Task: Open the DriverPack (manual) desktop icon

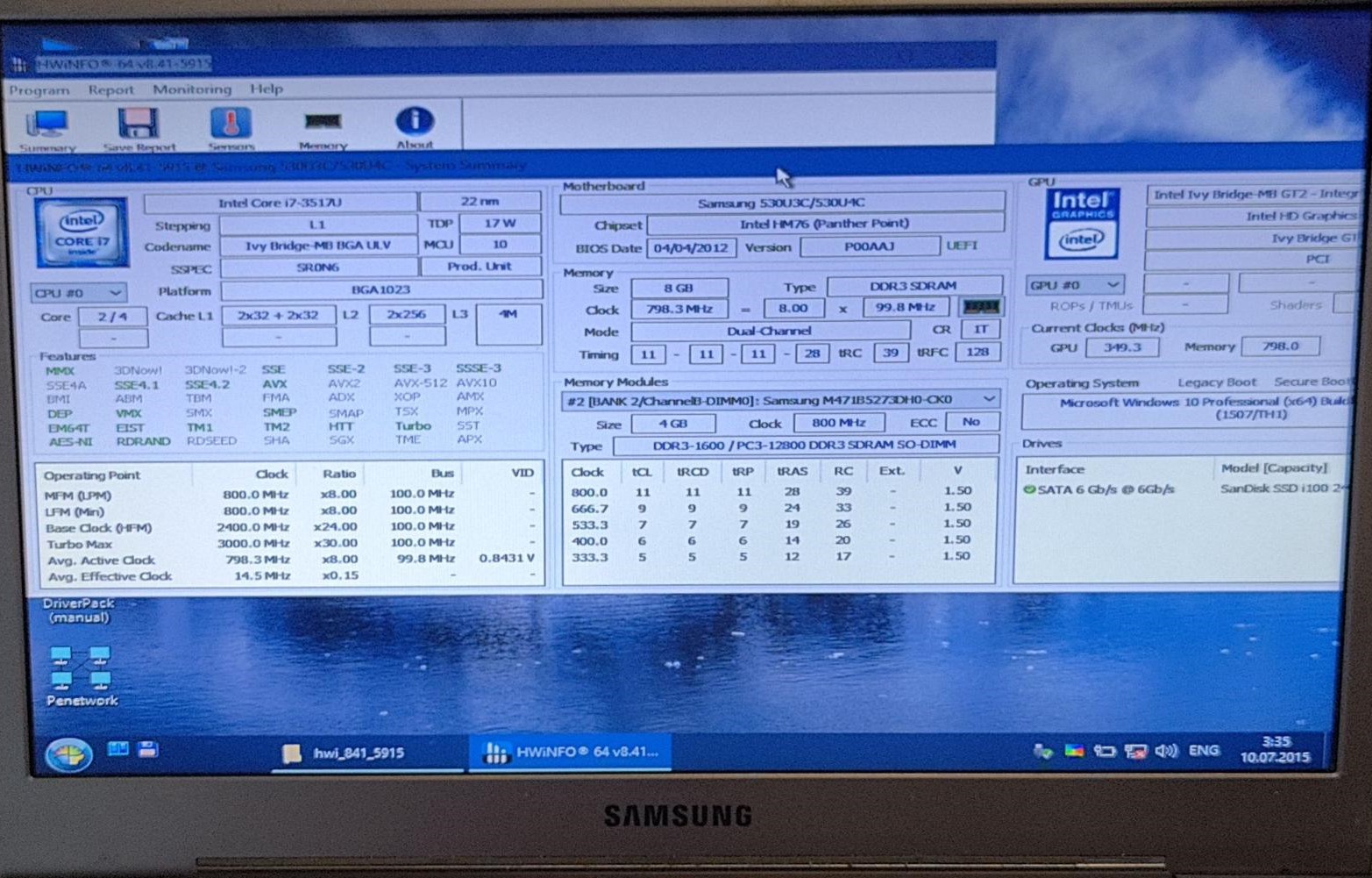Action: [78, 610]
